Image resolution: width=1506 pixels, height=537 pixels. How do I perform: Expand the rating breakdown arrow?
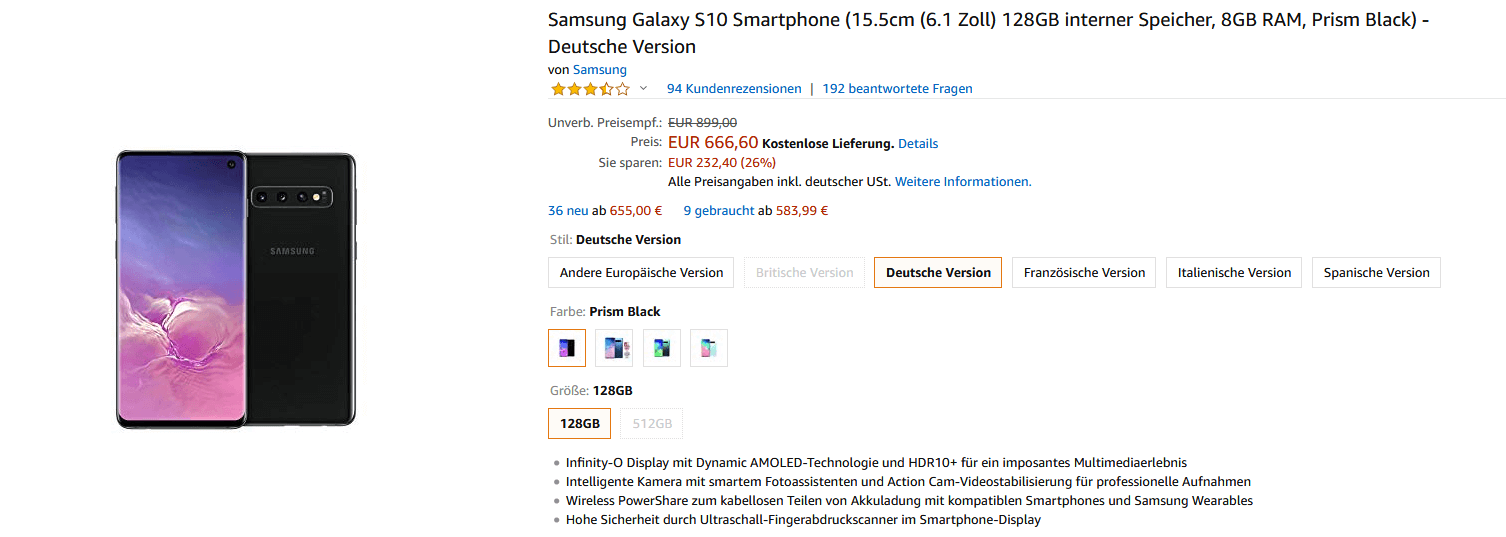[x=643, y=89]
